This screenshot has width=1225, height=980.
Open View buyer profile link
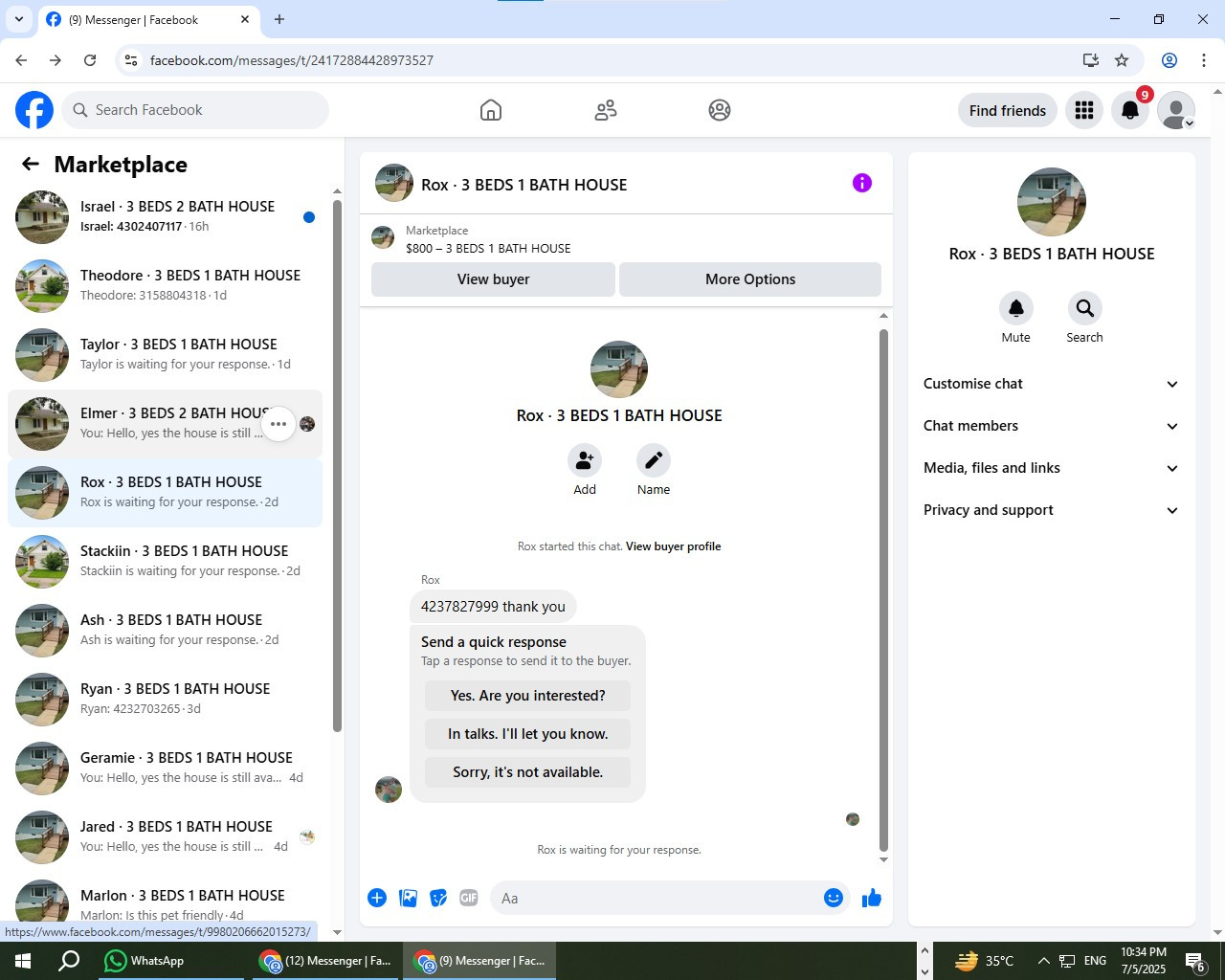pyautogui.click(x=674, y=546)
